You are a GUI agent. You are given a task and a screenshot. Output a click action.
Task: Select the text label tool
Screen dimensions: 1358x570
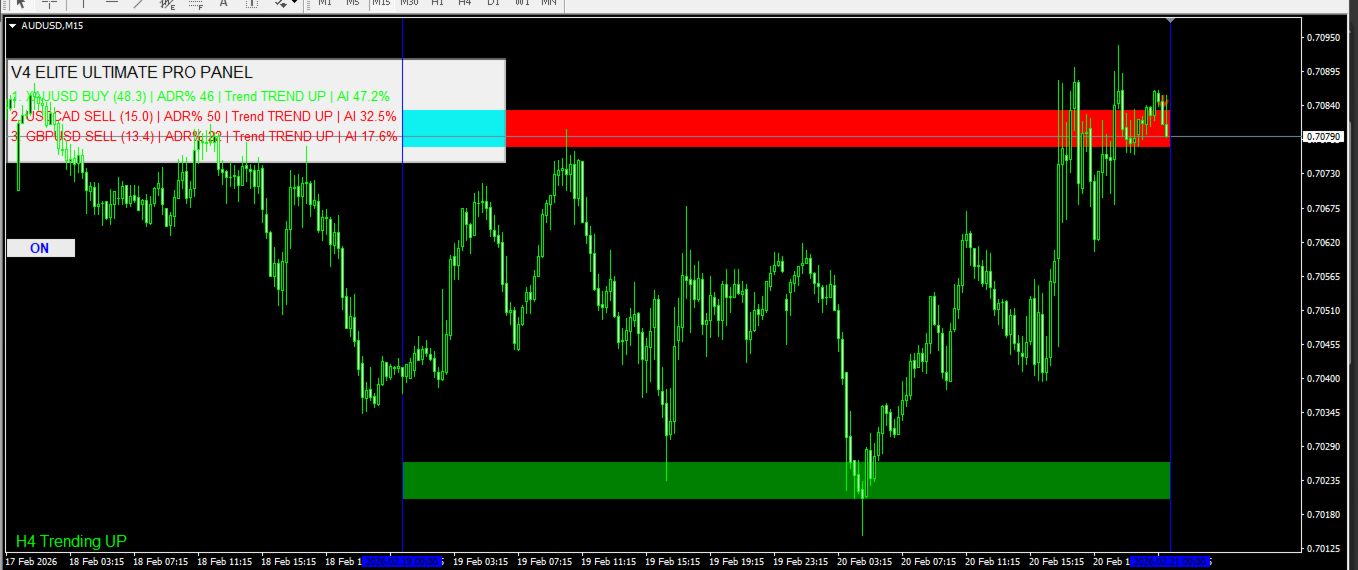[x=251, y=3]
